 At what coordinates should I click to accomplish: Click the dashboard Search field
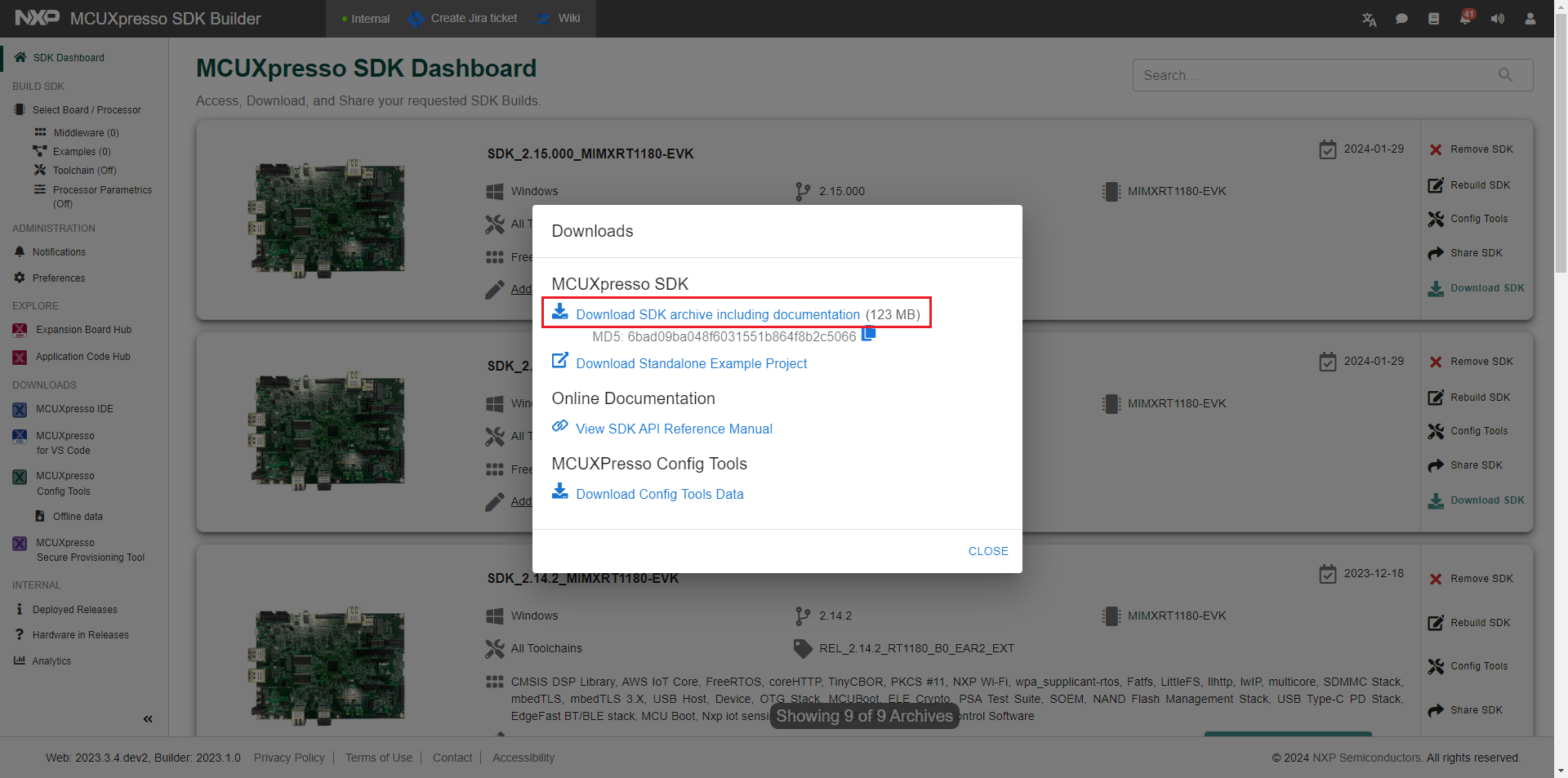click(x=1315, y=75)
